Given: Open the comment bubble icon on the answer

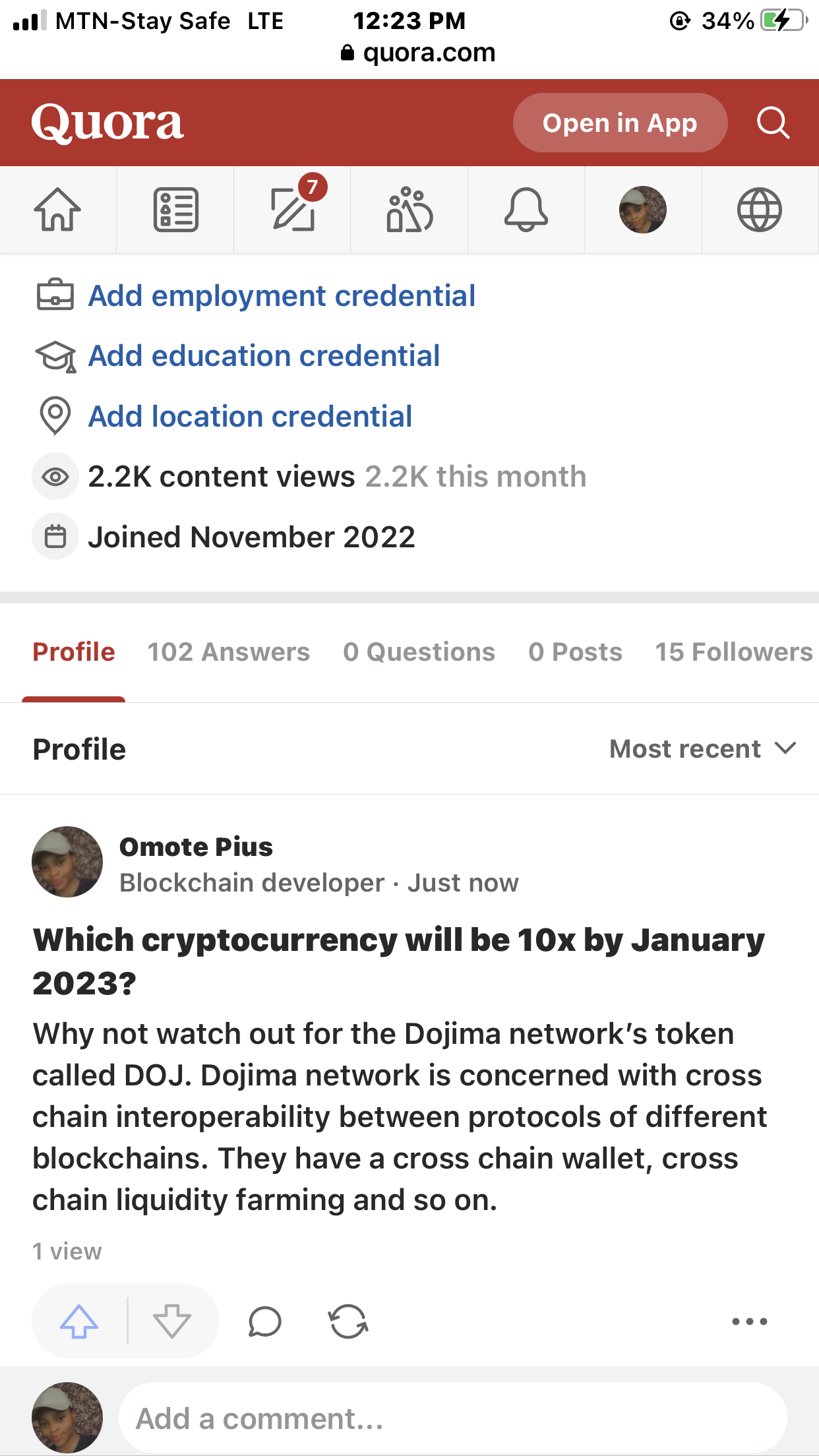Looking at the screenshot, I should (x=265, y=1321).
